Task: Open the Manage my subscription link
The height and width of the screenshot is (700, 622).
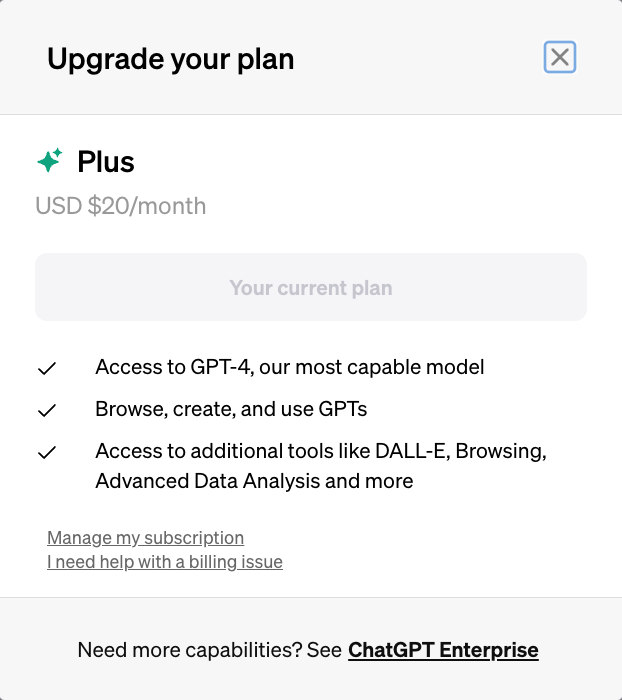Action: pos(145,538)
